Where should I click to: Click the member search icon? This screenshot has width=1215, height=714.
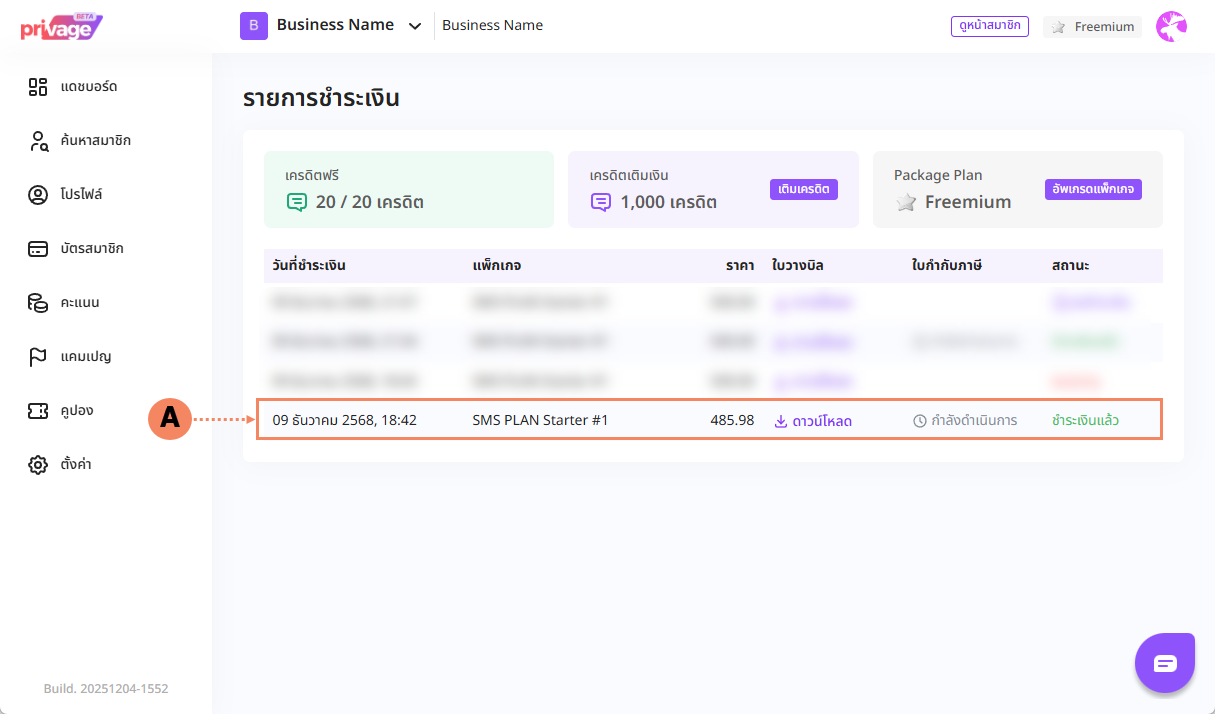[x=38, y=141]
